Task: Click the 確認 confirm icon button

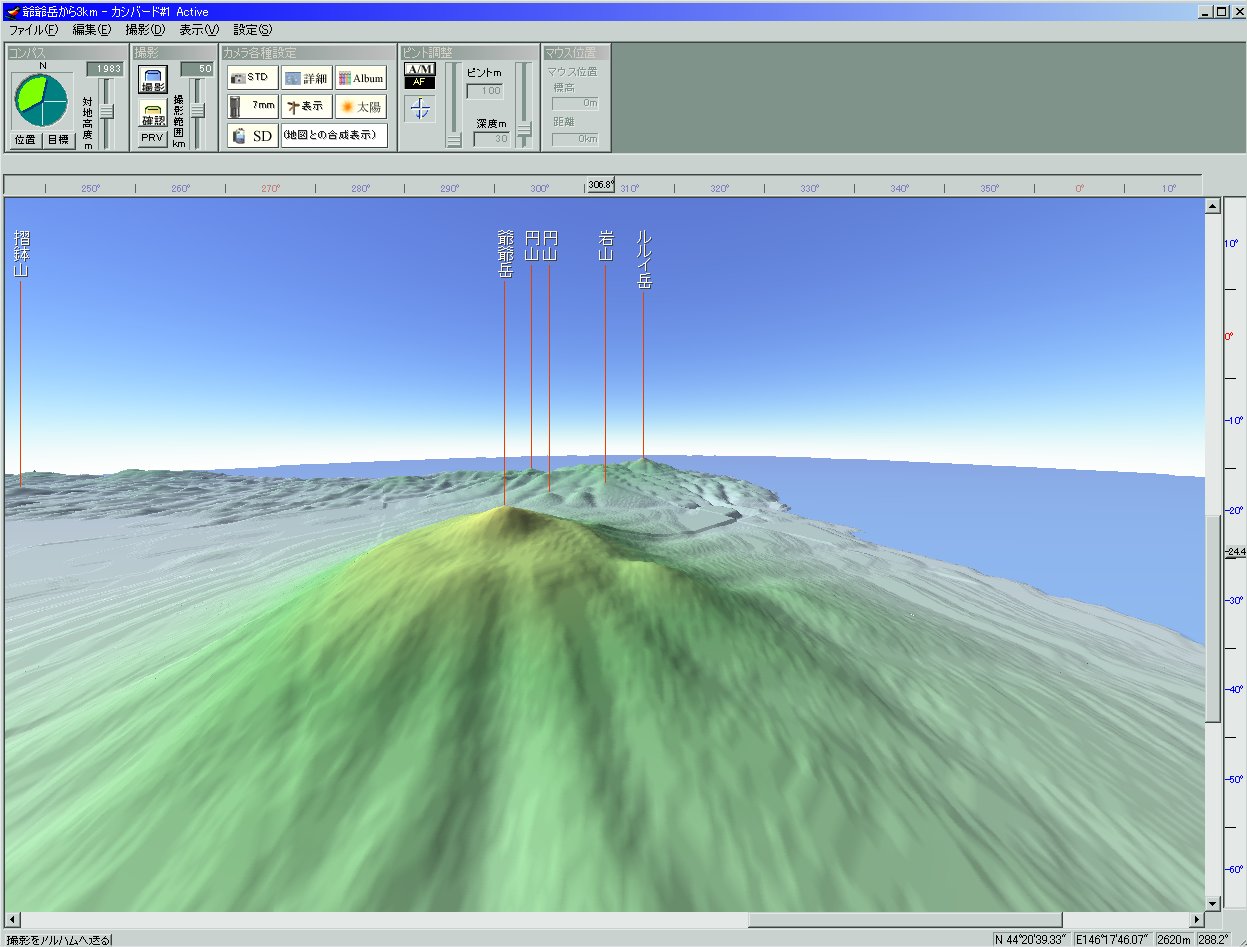Action: (153, 115)
